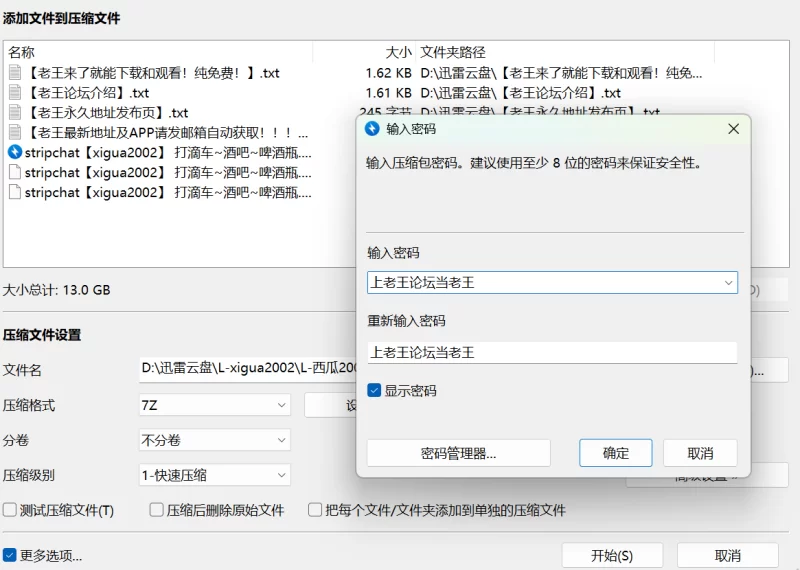
Task: Click the blue stripchat file icon
Action: click(15, 152)
